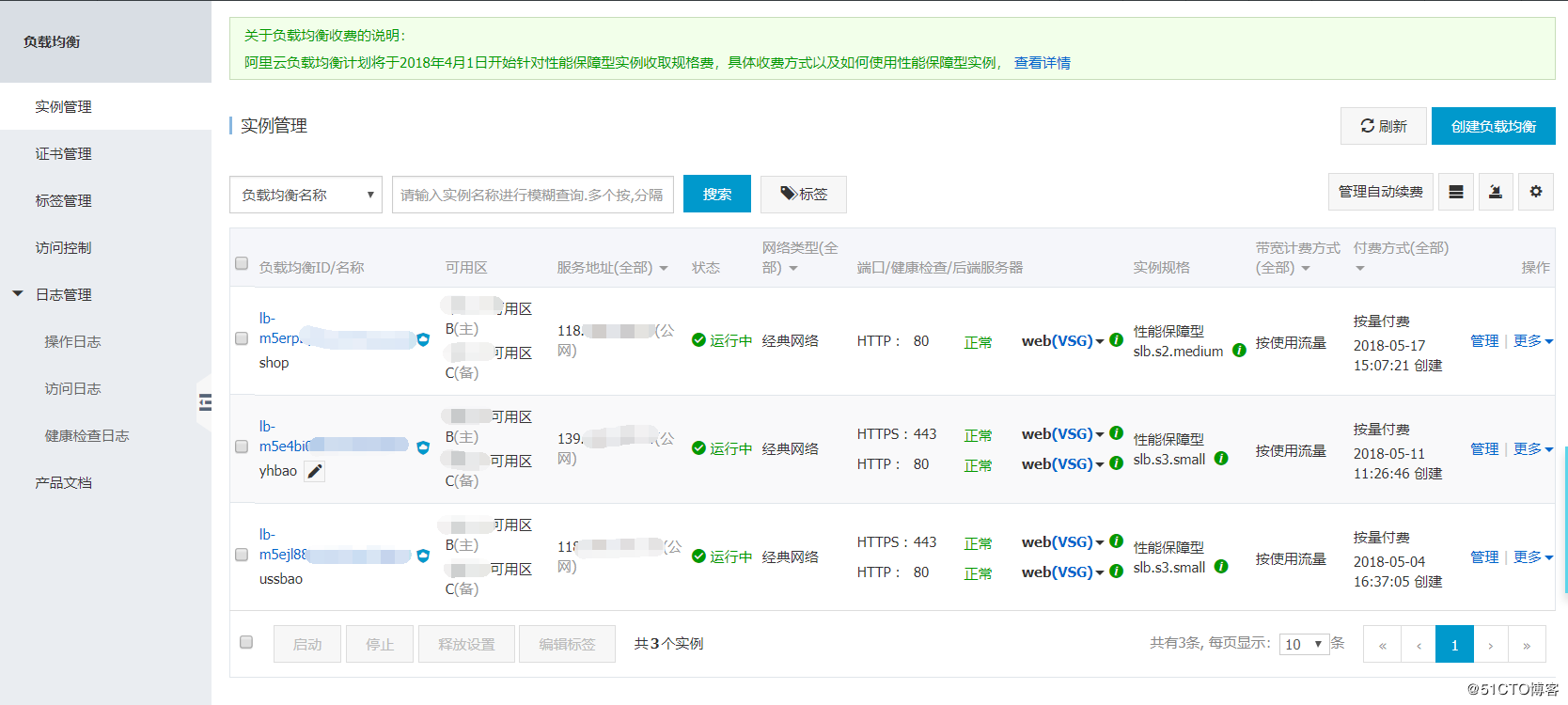1568x705 pixels.
Task: Check the checkbox for the ussbao instance
Action: (x=242, y=555)
